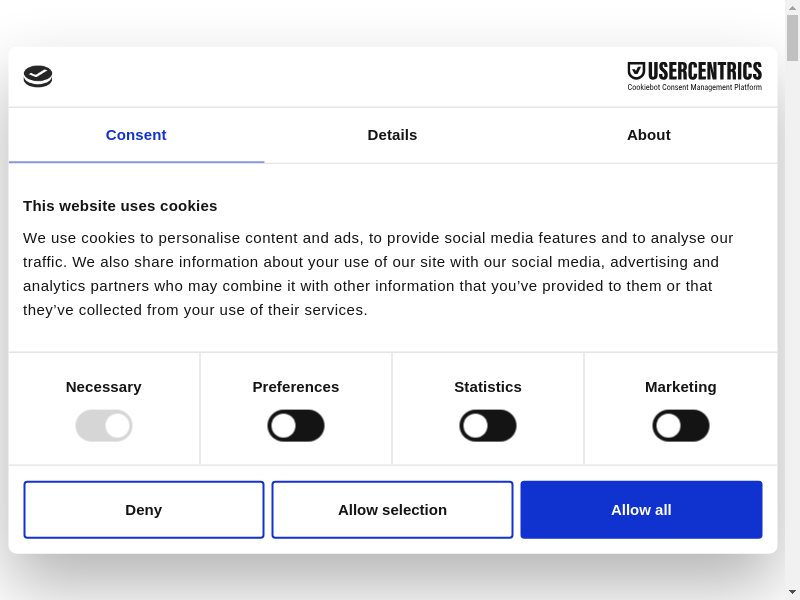
Task: Click the page scrollbar thumb
Action: tap(792, 38)
